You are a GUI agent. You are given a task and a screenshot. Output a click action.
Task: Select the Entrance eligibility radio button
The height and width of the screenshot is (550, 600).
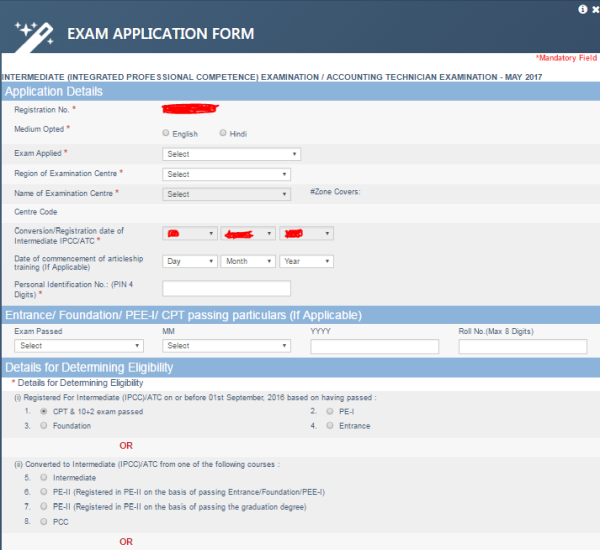click(330, 426)
